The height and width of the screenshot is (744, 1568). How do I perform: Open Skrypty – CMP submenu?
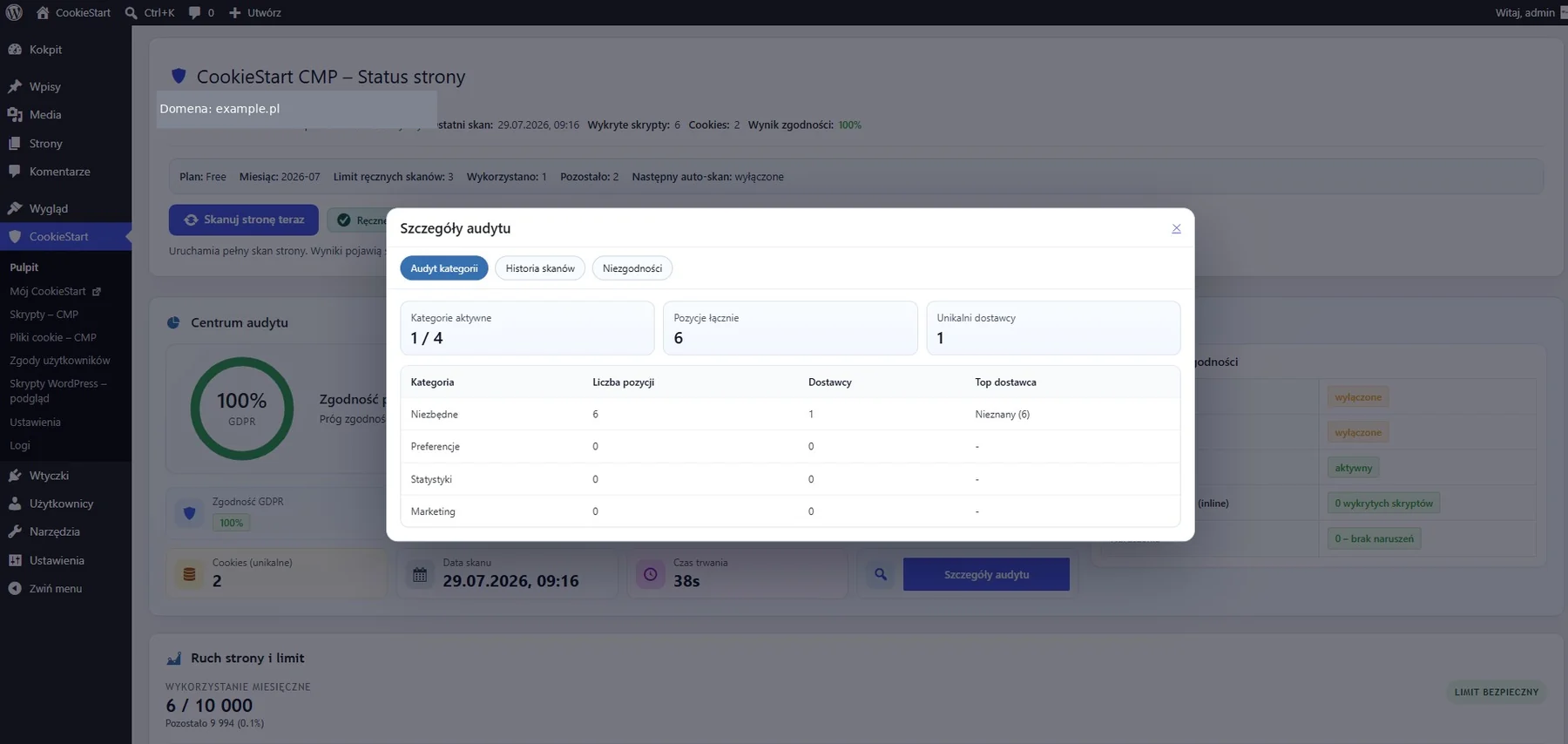(44, 315)
